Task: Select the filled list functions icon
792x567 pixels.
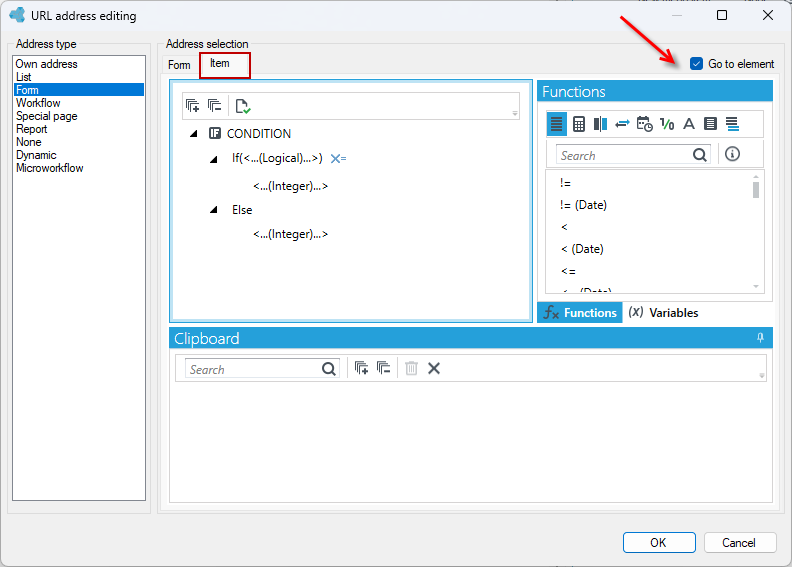Action: click(x=710, y=124)
